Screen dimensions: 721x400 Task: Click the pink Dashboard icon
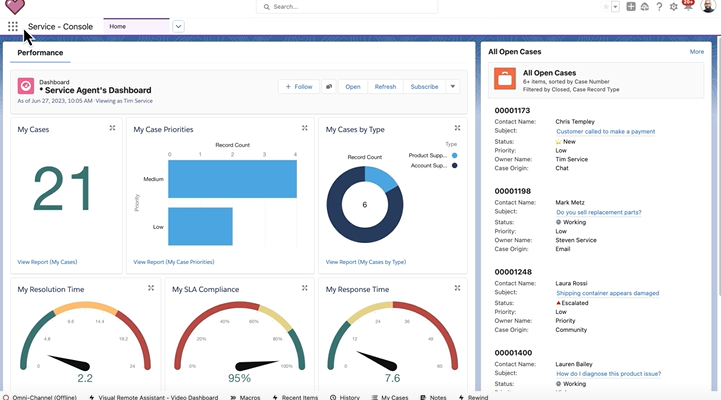tap(26, 86)
